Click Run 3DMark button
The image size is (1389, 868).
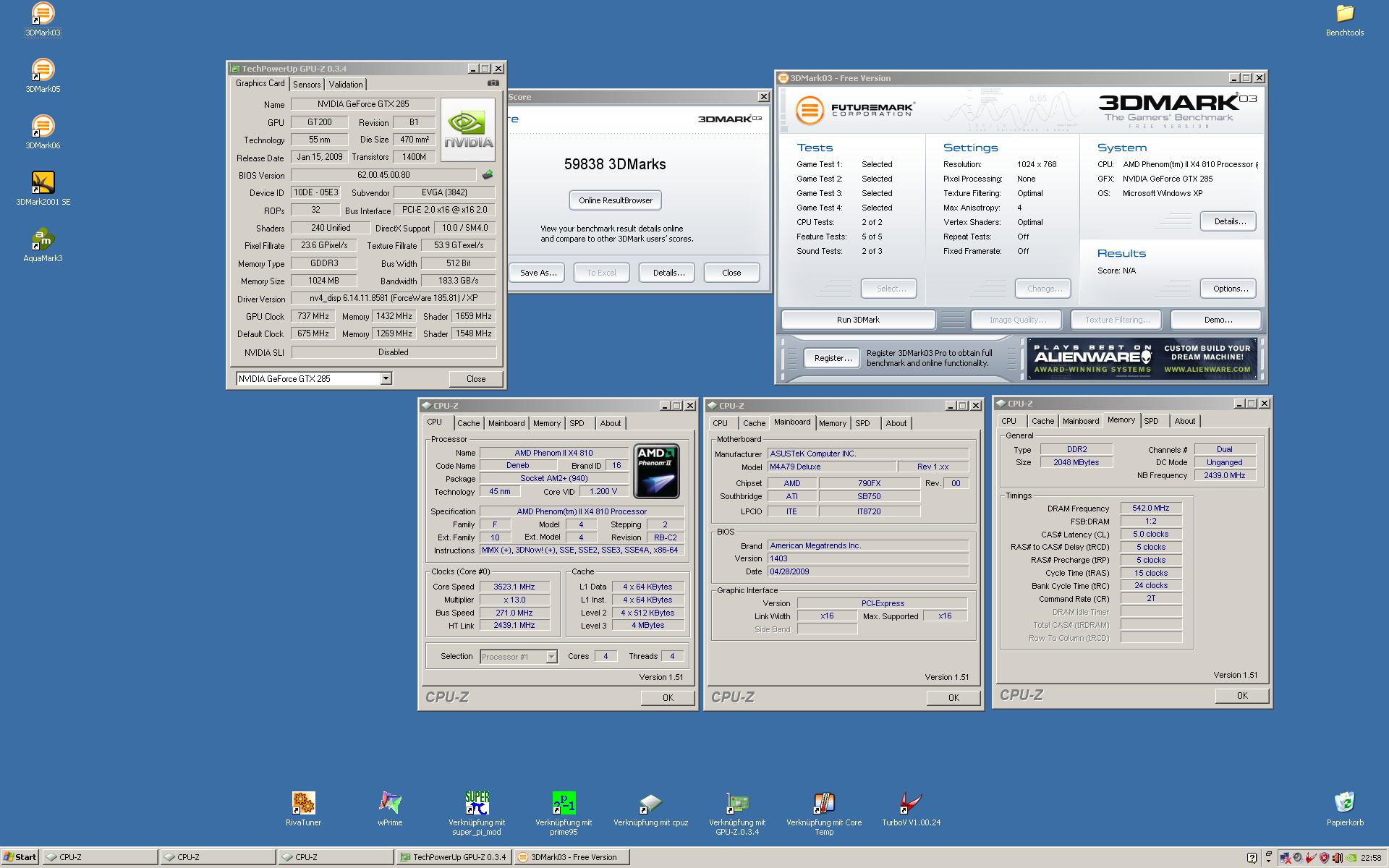(858, 320)
